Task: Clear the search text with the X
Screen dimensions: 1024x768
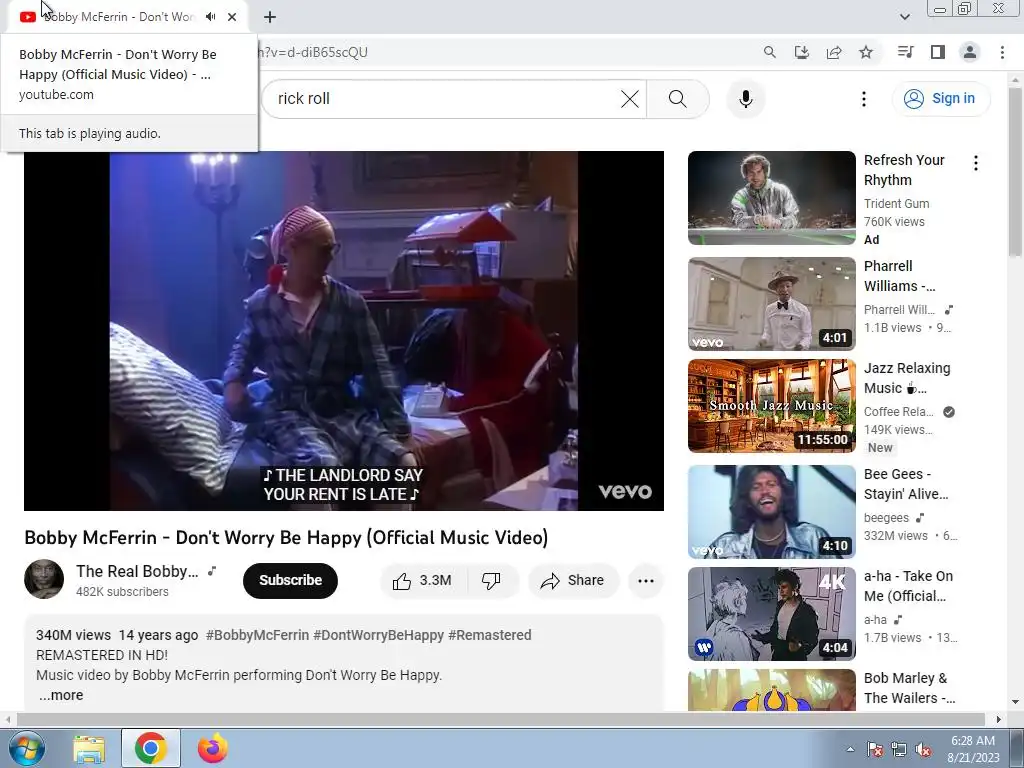Action: tap(630, 99)
